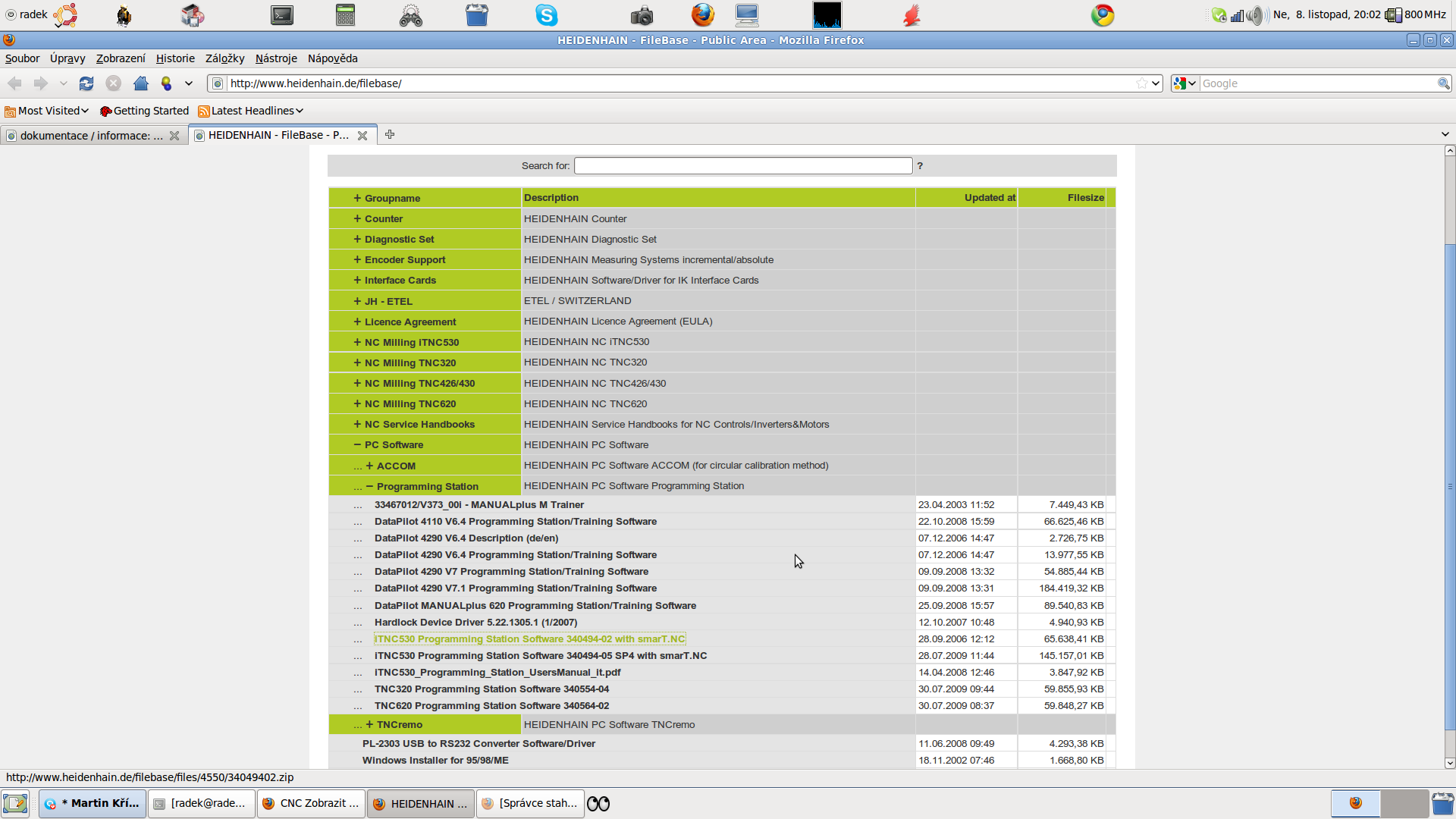Click the volume speaker tray icon
1456x819 pixels.
[x=1255, y=15]
